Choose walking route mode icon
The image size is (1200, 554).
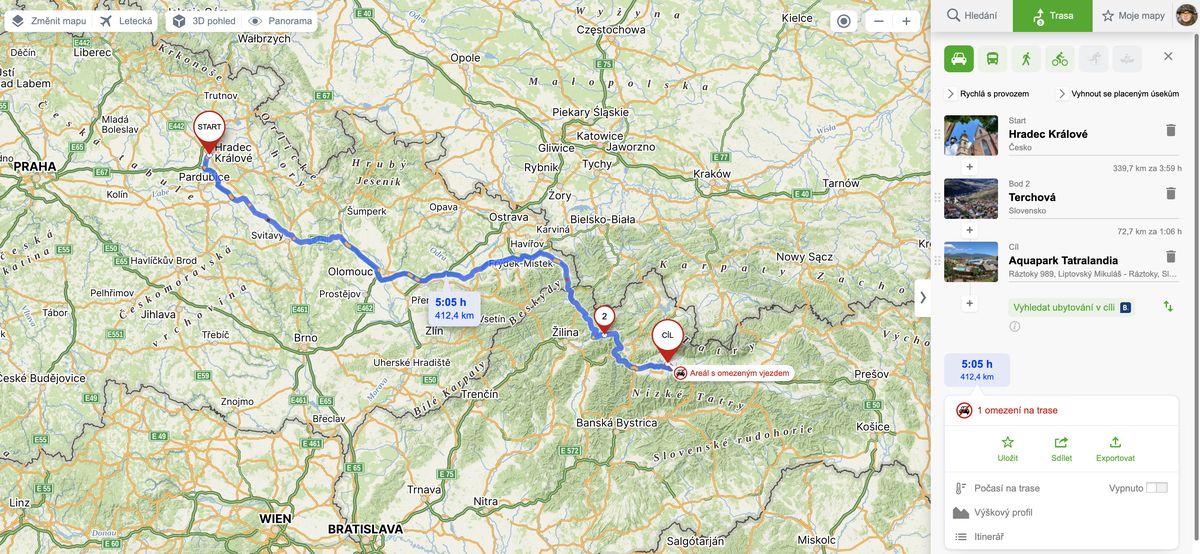point(1026,58)
